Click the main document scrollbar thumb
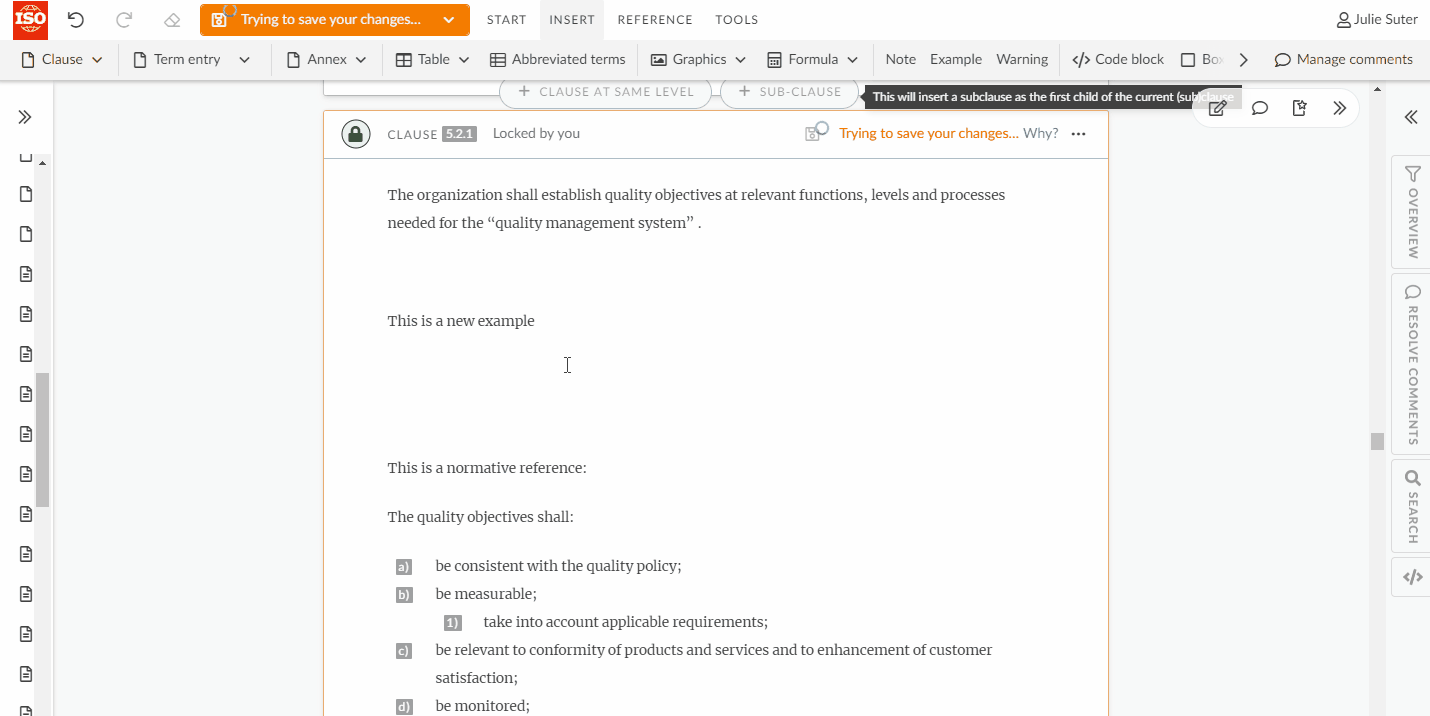Viewport: 1430px width, 716px height. (1377, 441)
